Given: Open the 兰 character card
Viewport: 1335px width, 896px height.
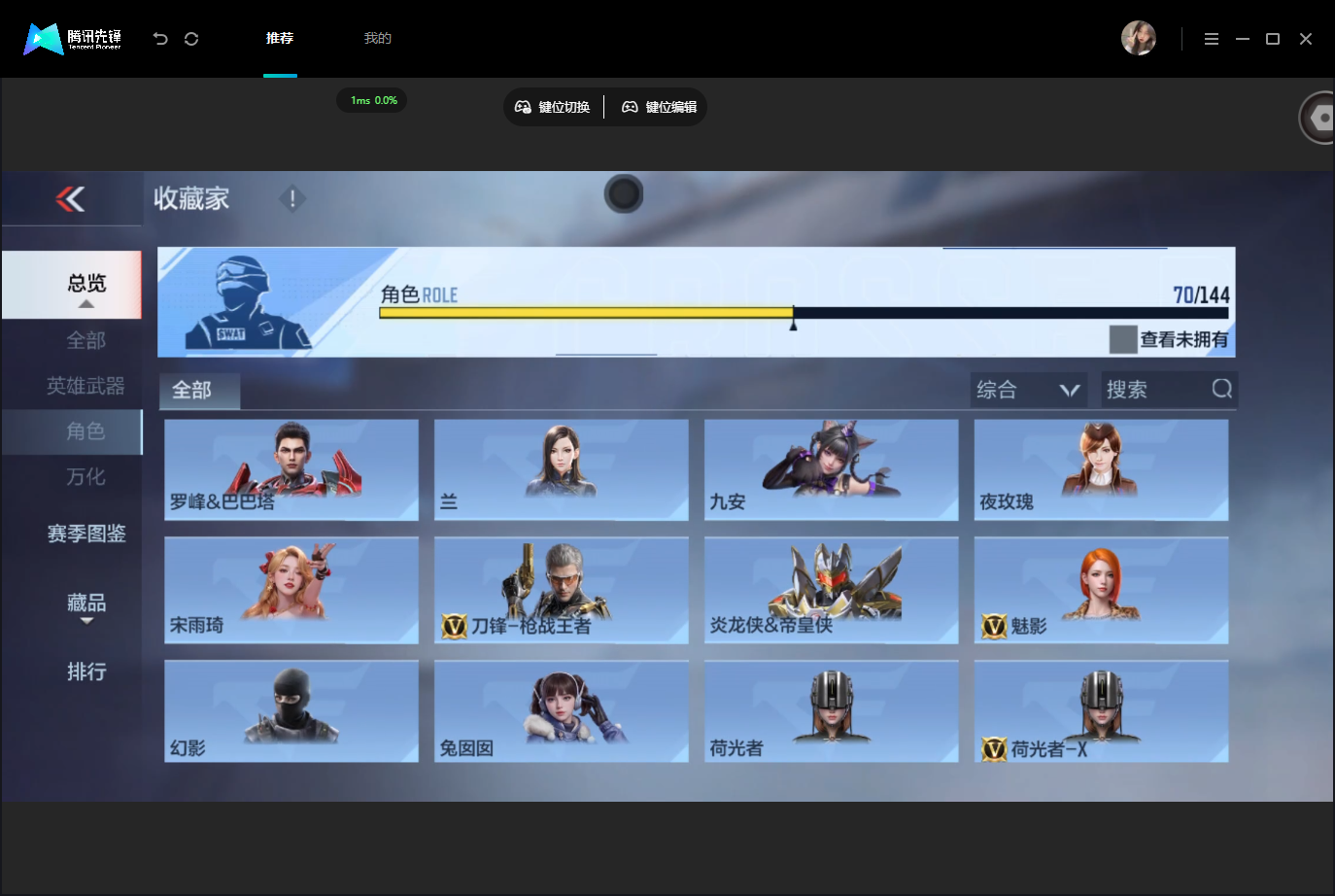Looking at the screenshot, I should pos(562,469).
